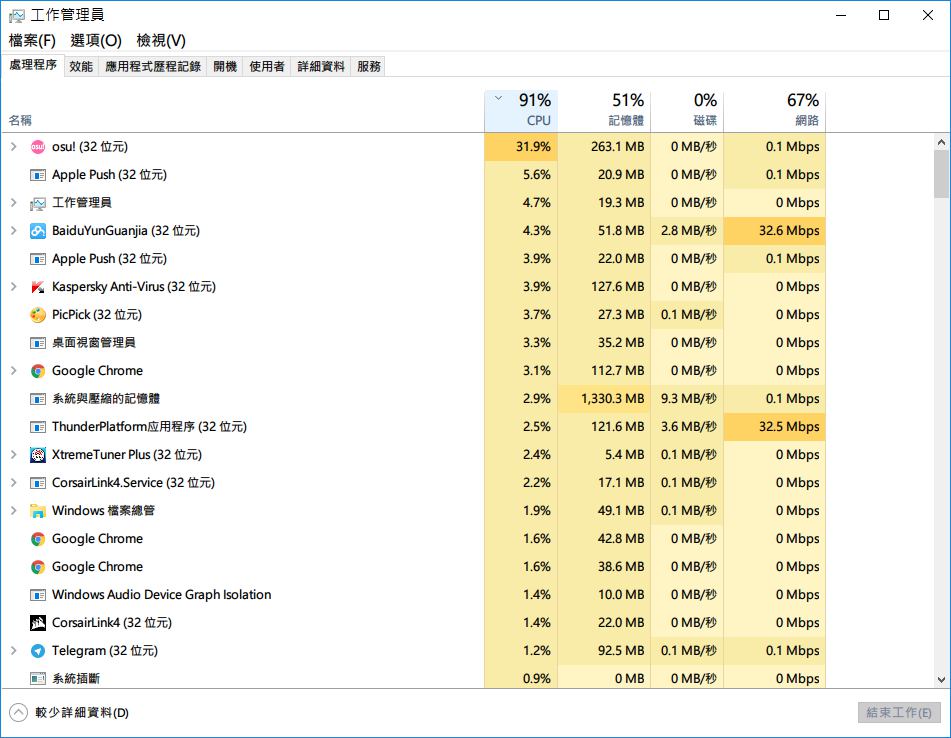Click the 263.1 MB memory cell
Screen dimensions: 951x738
tap(604, 147)
